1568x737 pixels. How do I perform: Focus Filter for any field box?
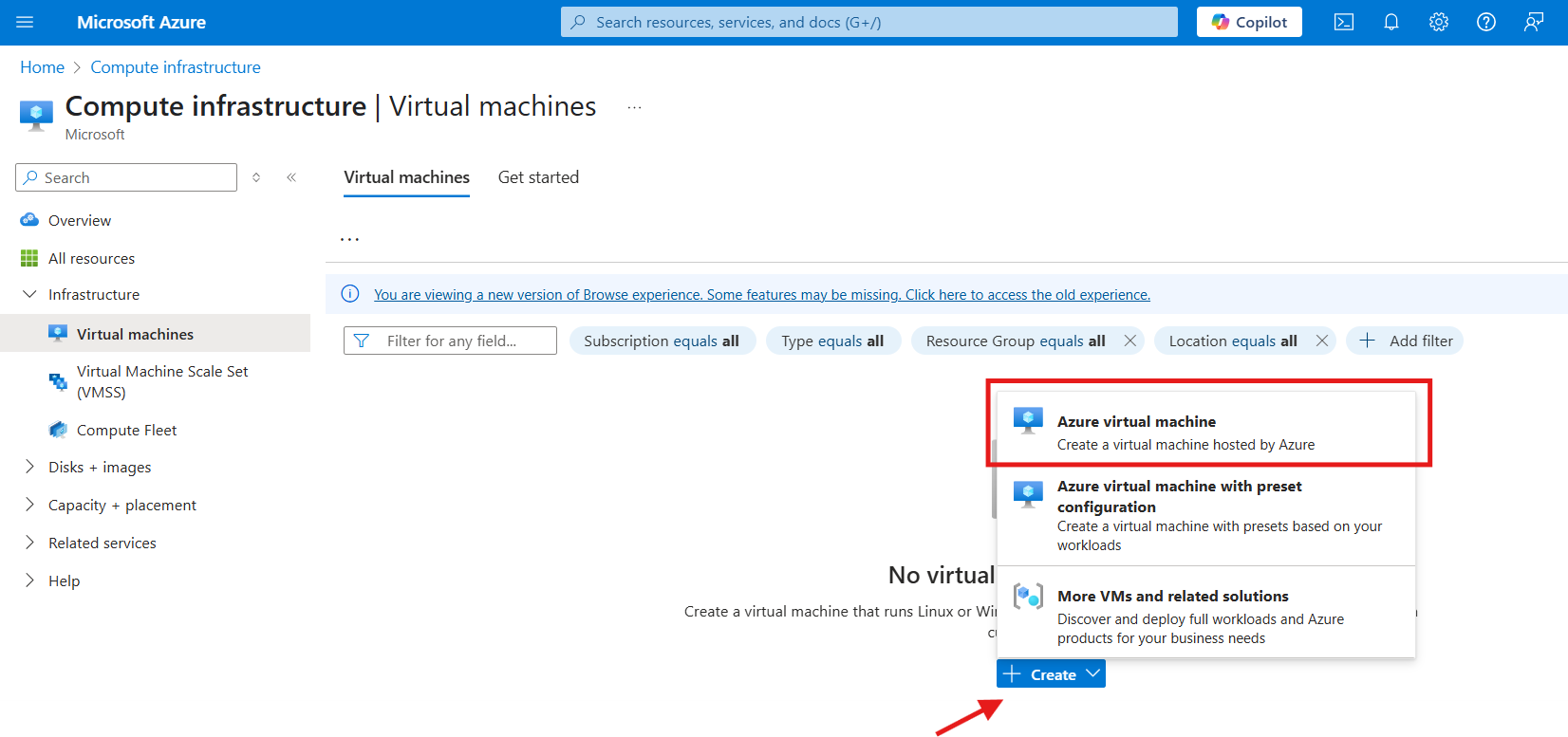tap(450, 341)
